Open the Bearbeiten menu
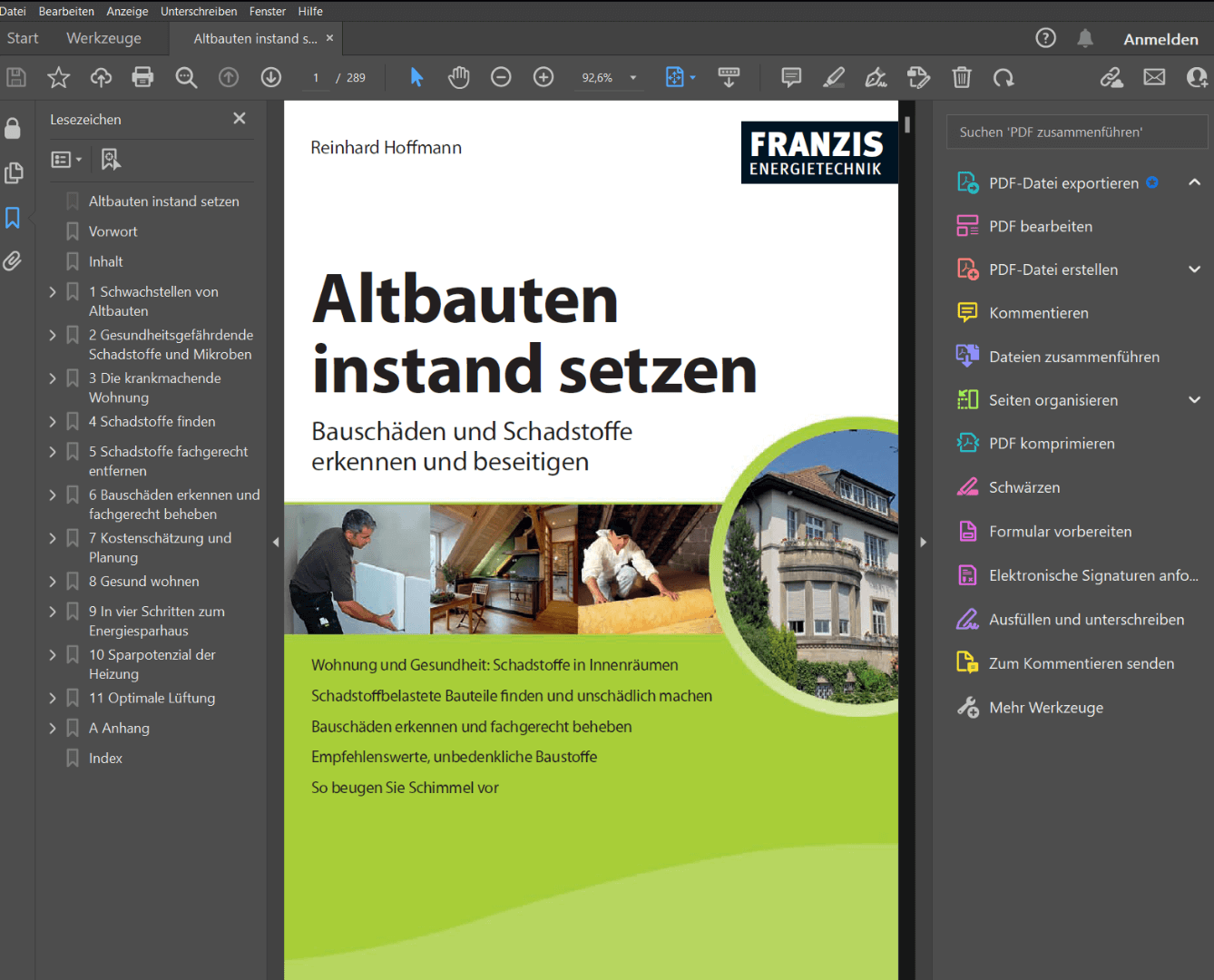 click(x=66, y=11)
